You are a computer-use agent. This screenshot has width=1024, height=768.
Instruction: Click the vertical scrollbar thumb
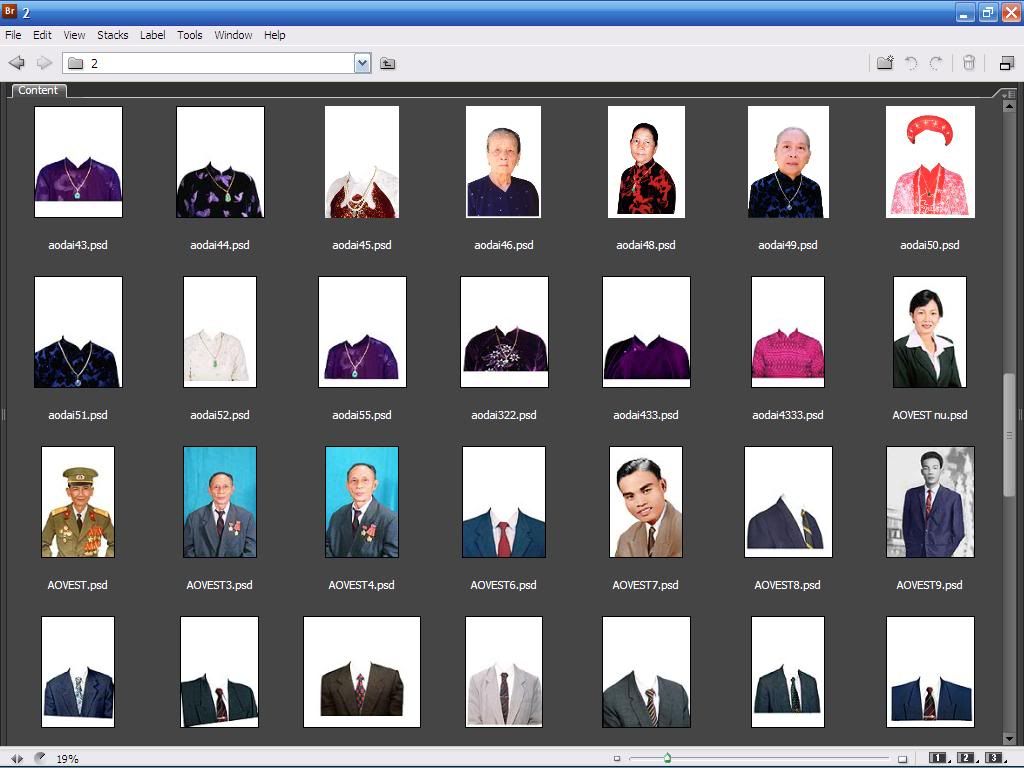(x=1009, y=436)
